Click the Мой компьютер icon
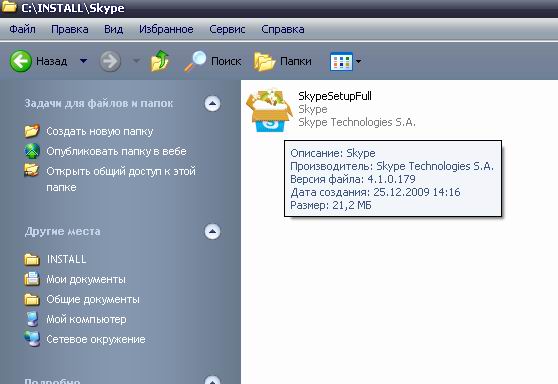 click(32, 319)
